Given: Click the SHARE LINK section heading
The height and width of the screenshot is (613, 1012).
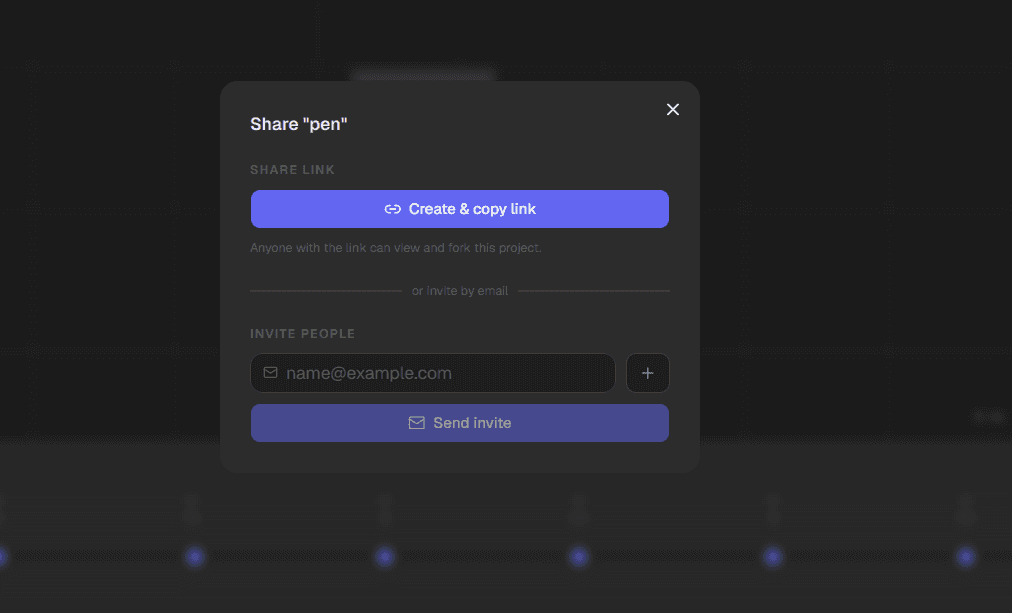Looking at the screenshot, I should click(x=292, y=169).
